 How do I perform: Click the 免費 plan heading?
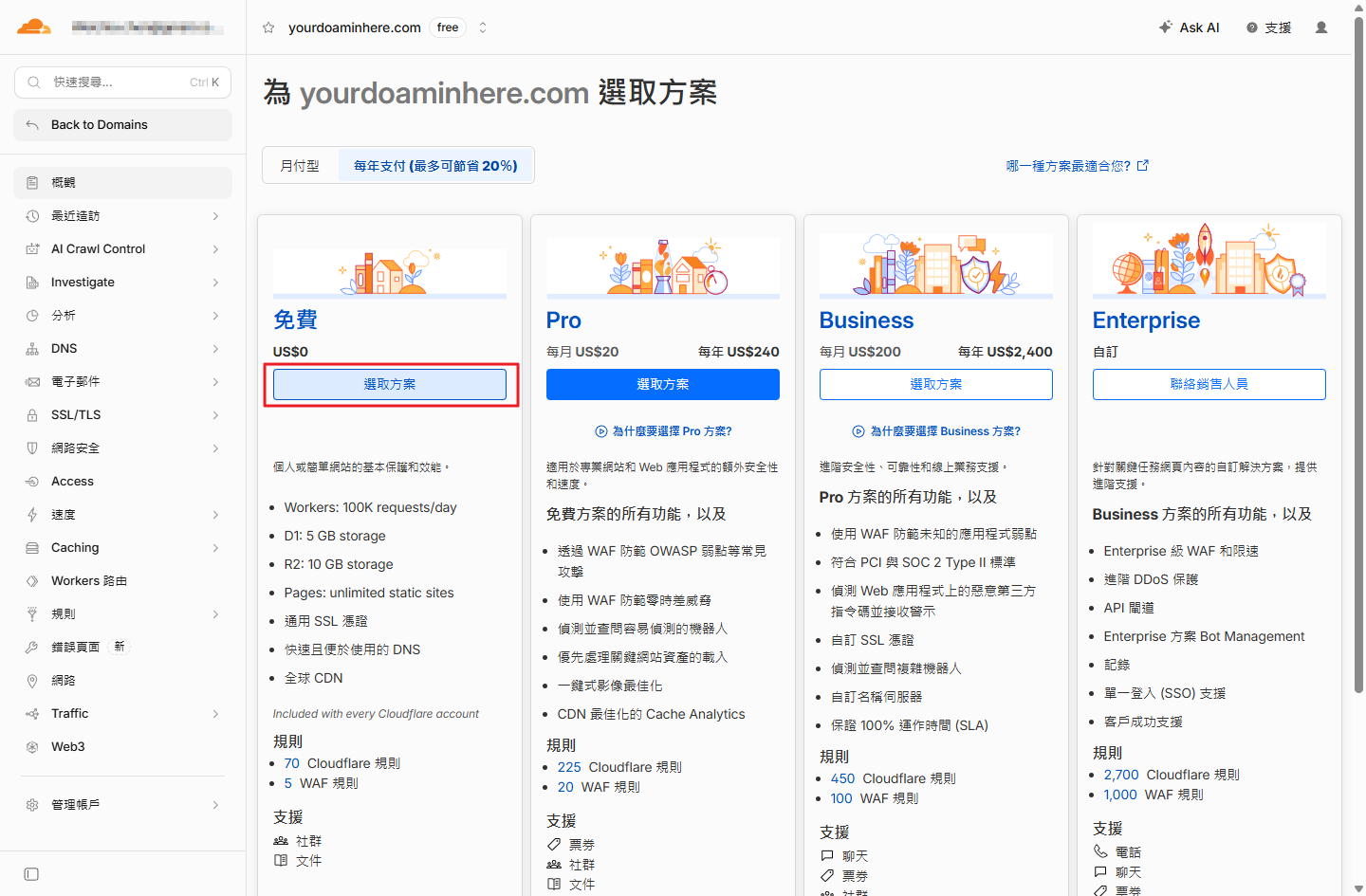(x=295, y=320)
